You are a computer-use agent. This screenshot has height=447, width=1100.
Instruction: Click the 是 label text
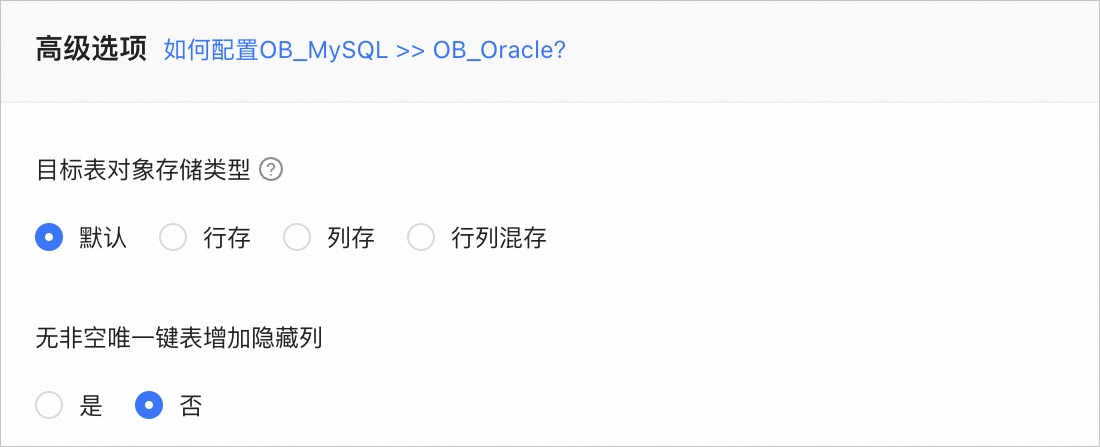91,406
